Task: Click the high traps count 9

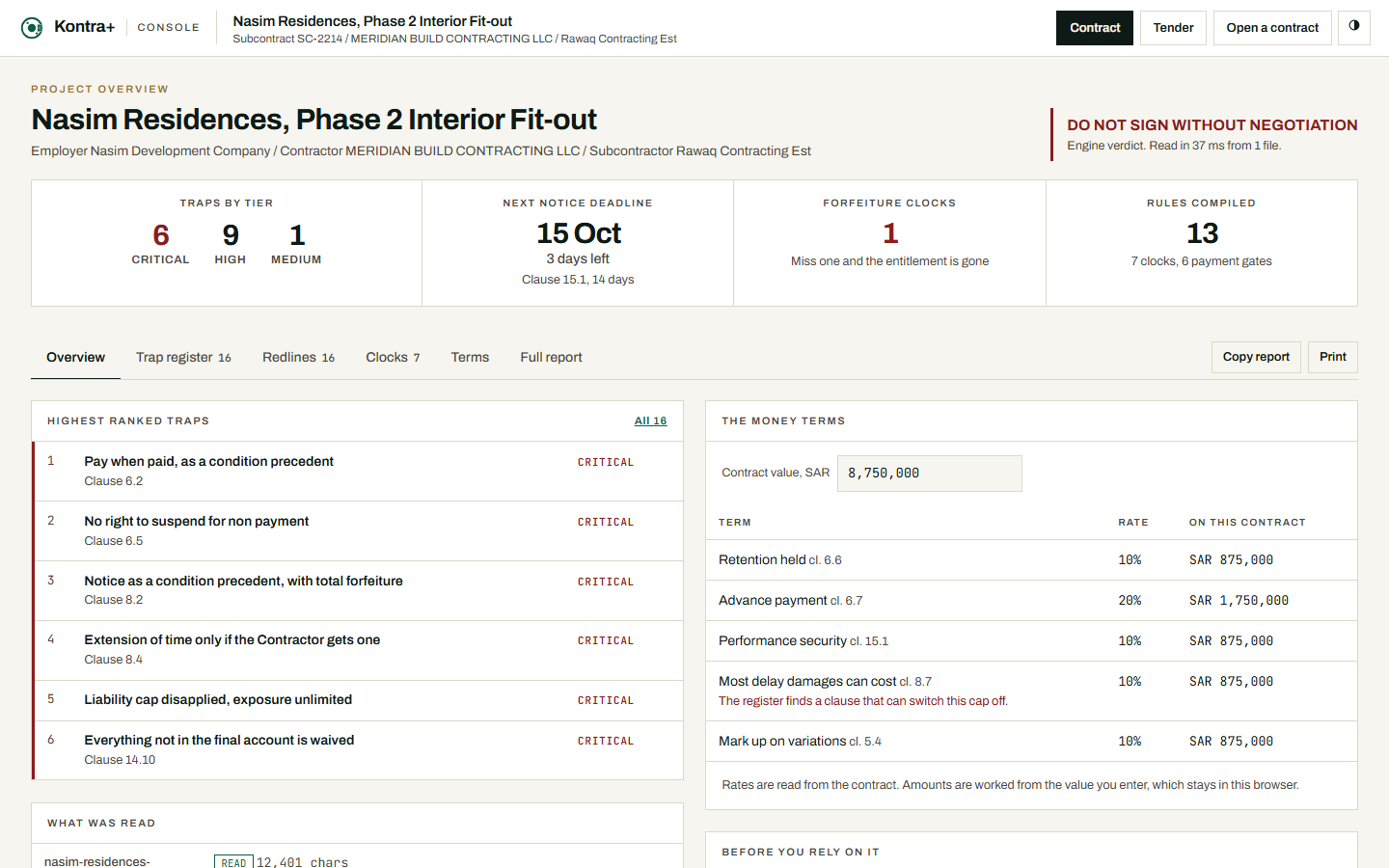Action: [x=231, y=235]
